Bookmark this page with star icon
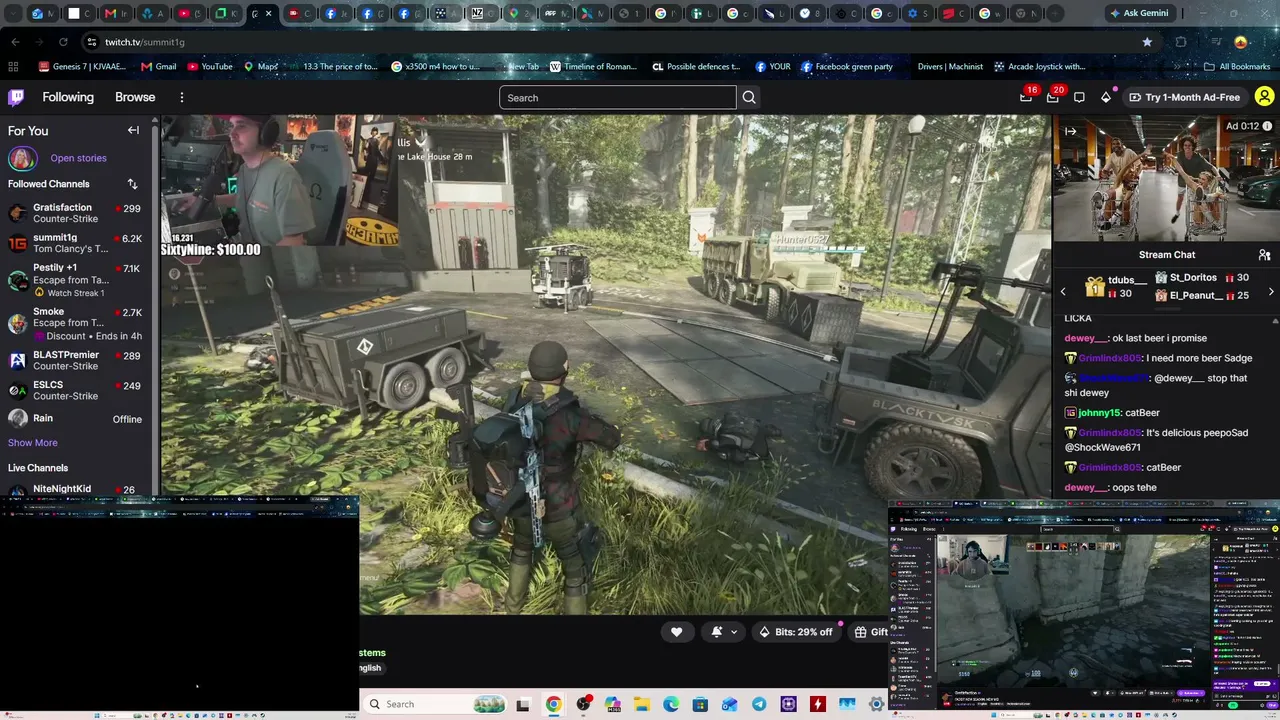 coord(1147,42)
